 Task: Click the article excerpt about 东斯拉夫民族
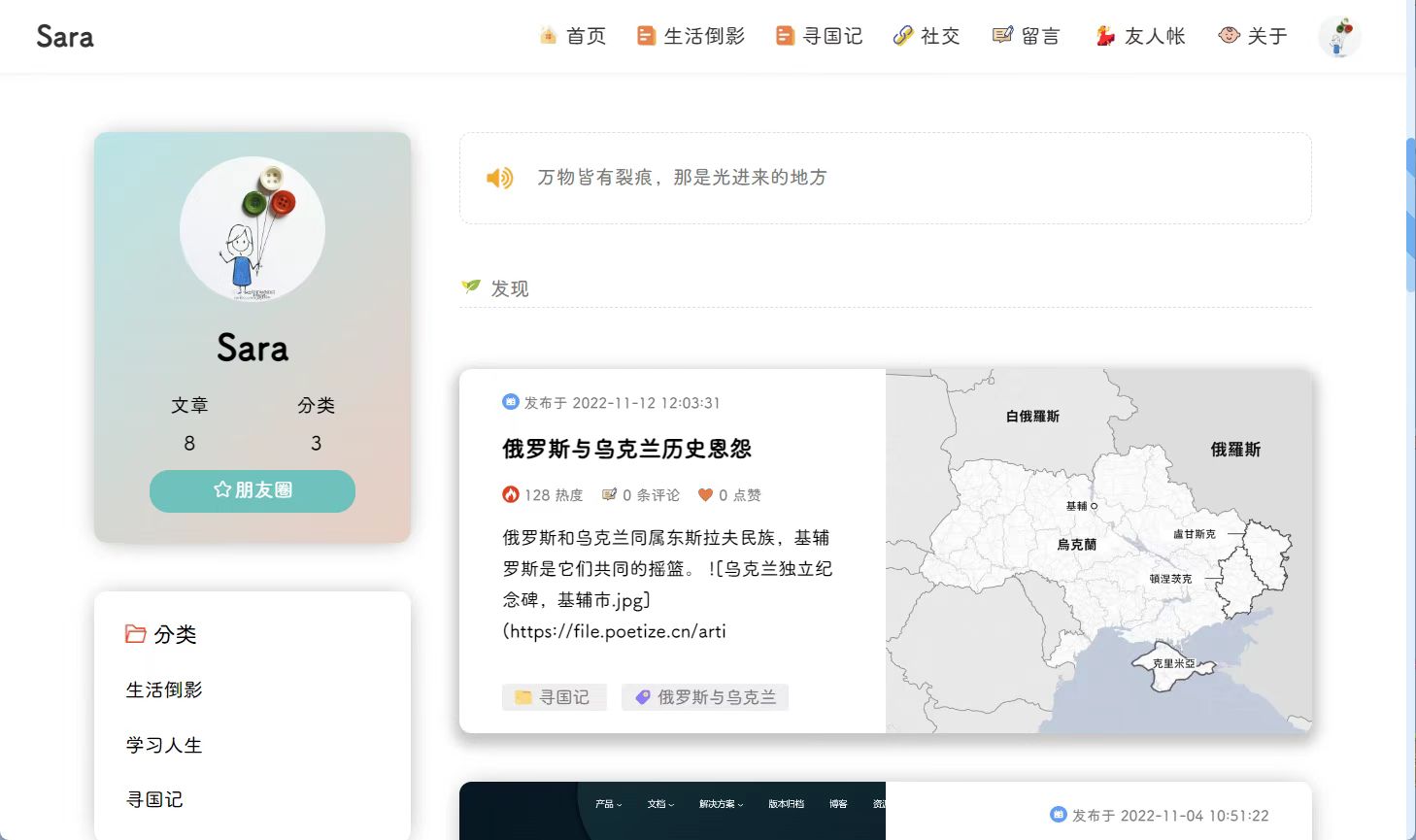pyautogui.click(x=667, y=585)
